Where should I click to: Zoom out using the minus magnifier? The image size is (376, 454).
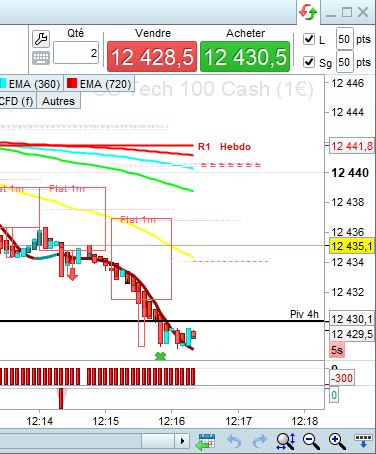point(311,441)
